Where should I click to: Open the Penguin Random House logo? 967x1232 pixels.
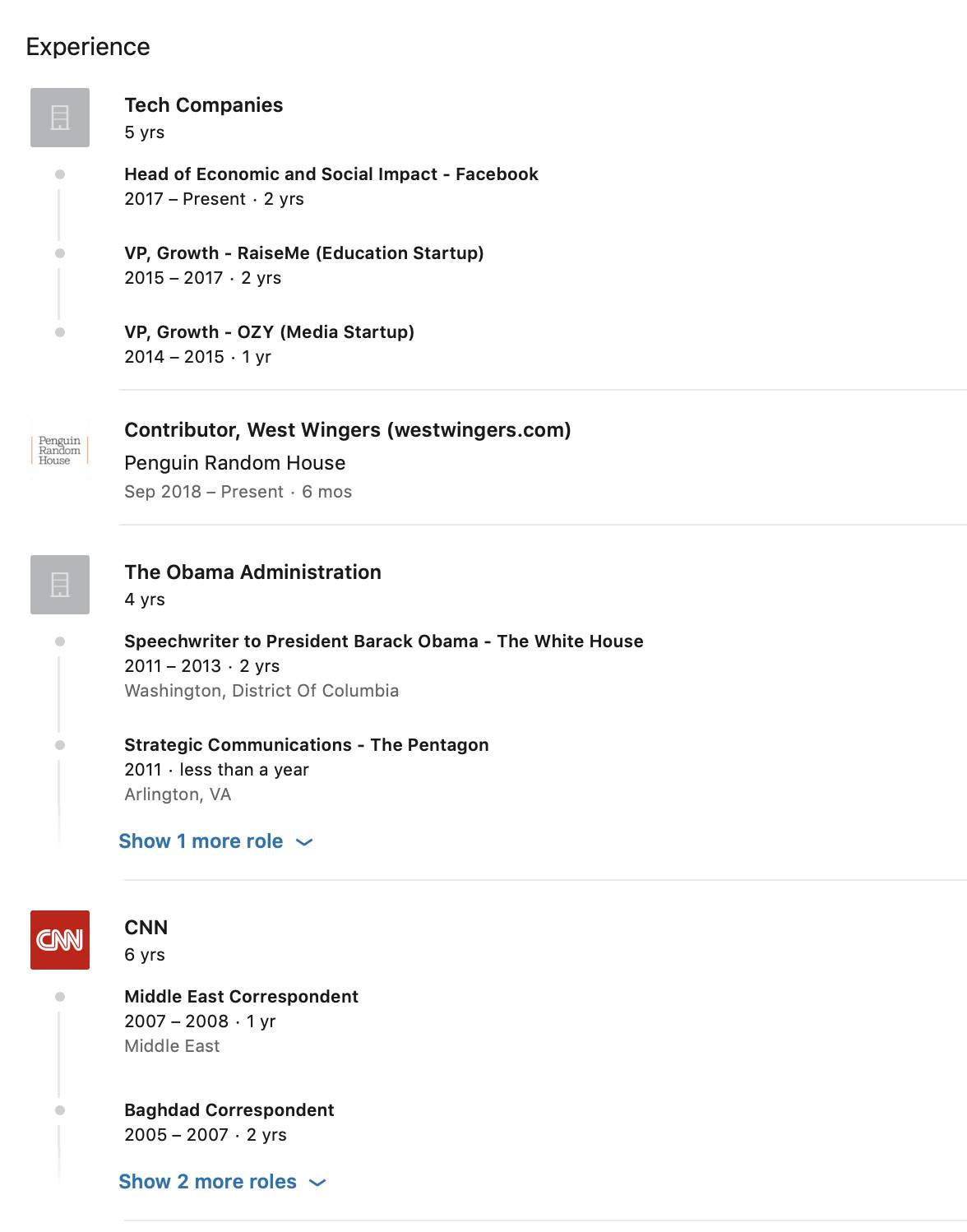click(x=60, y=450)
